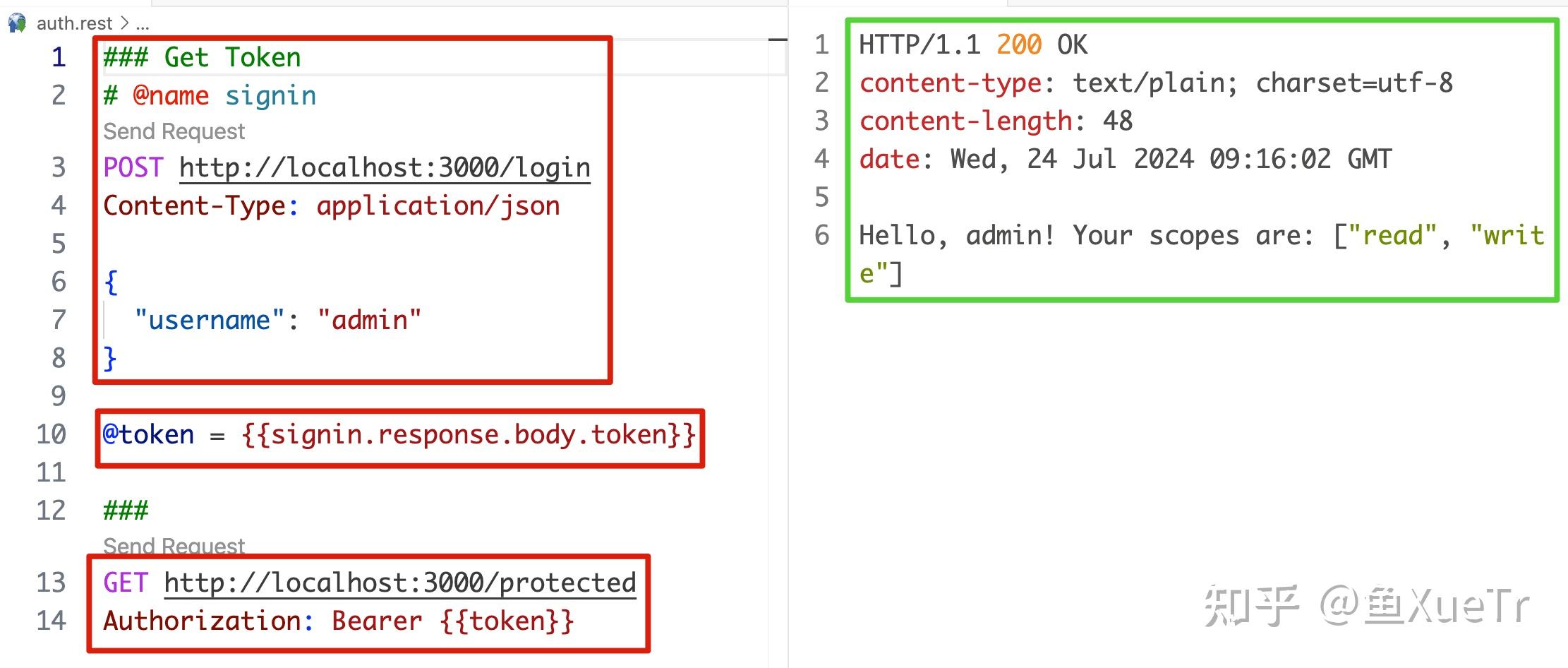Click the 200 status code in response
Screen dimensions: 1568x668
pyautogui.click(x=1018, y=45)
